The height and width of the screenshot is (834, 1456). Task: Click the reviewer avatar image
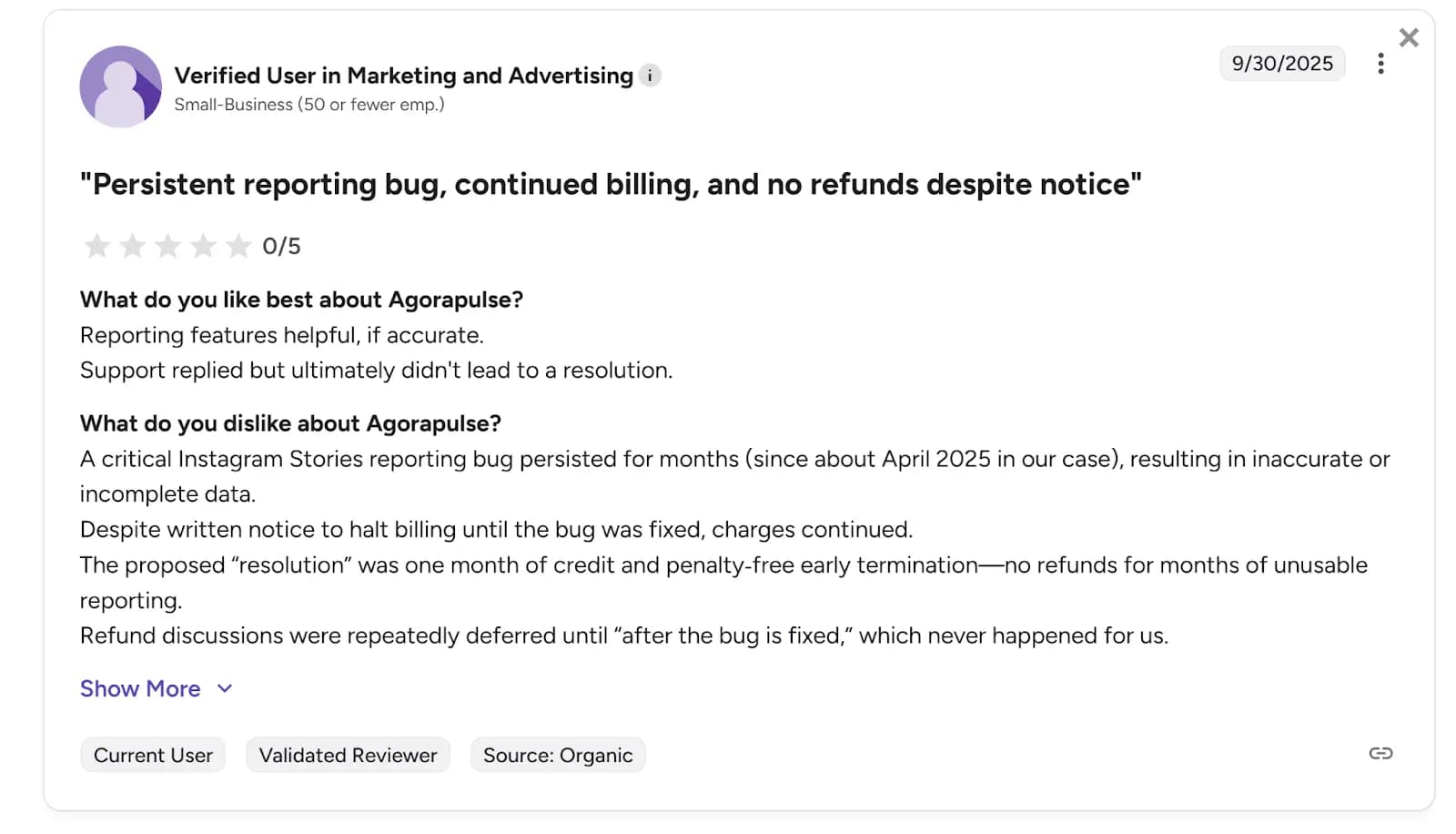point(120,86)
